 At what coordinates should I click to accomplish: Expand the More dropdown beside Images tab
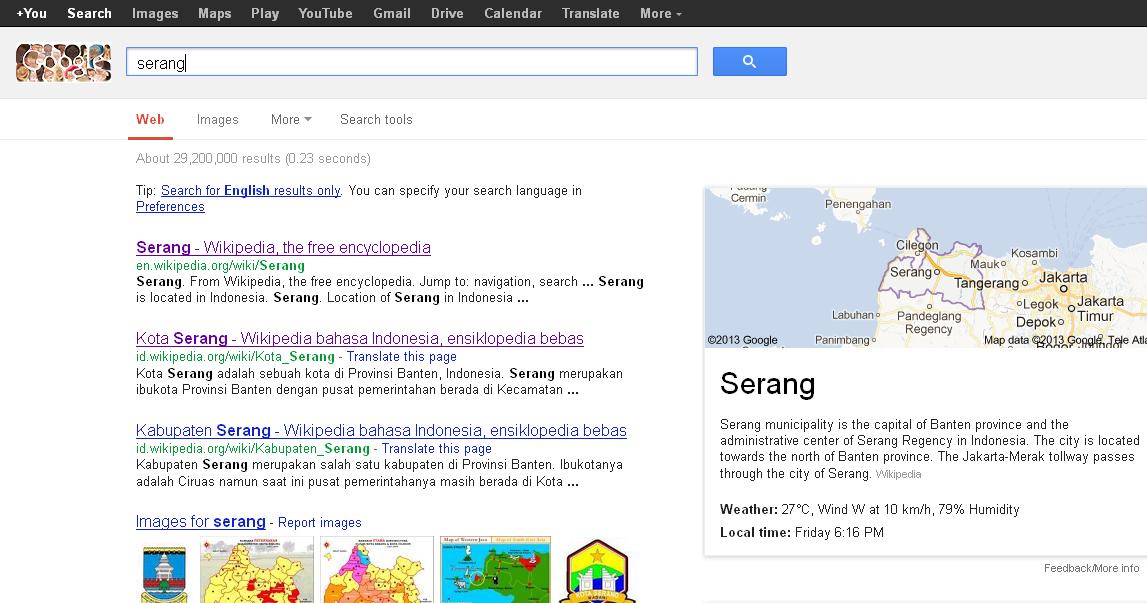pyautogui.click(x=291, y=119)
